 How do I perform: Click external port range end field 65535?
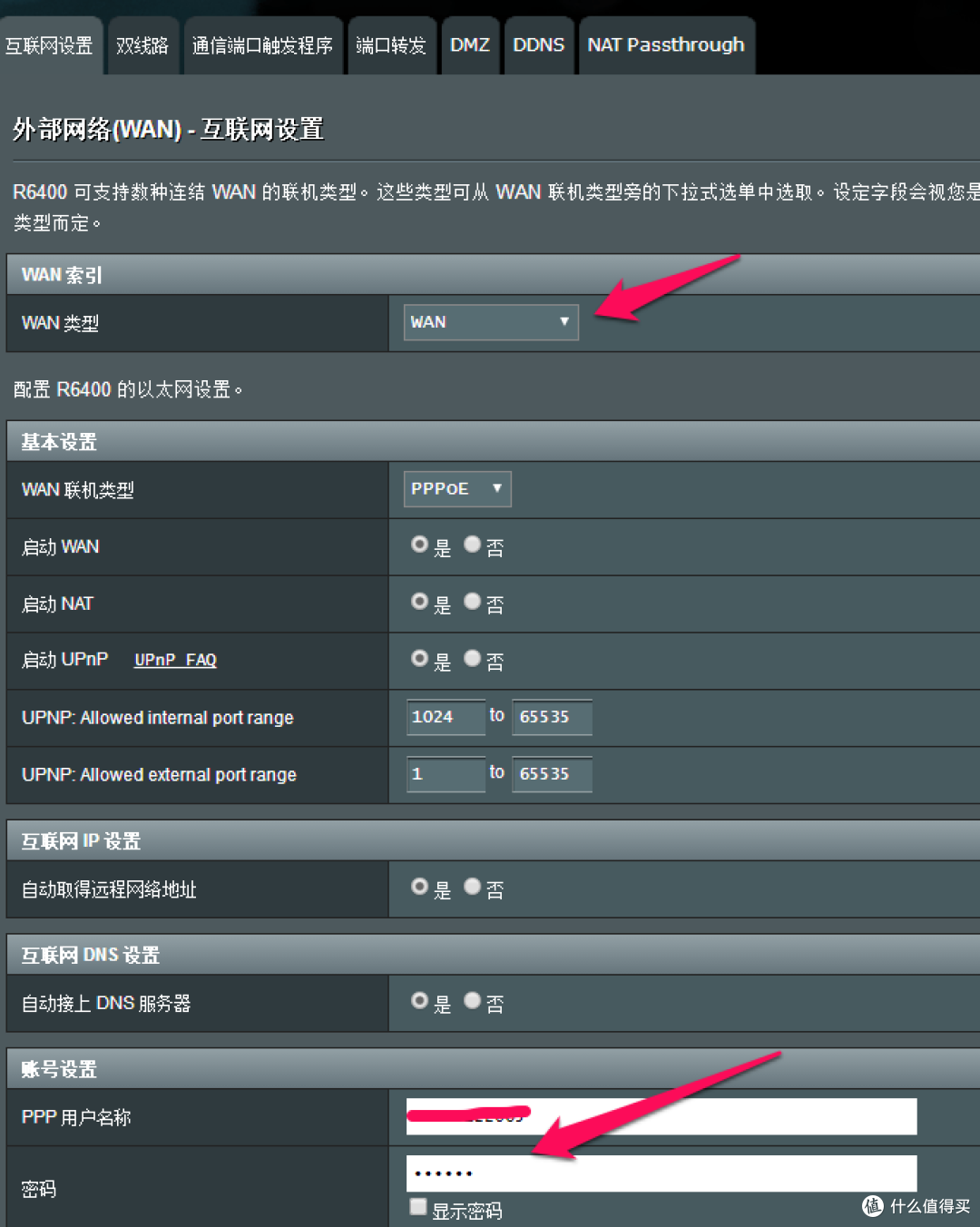551,774
